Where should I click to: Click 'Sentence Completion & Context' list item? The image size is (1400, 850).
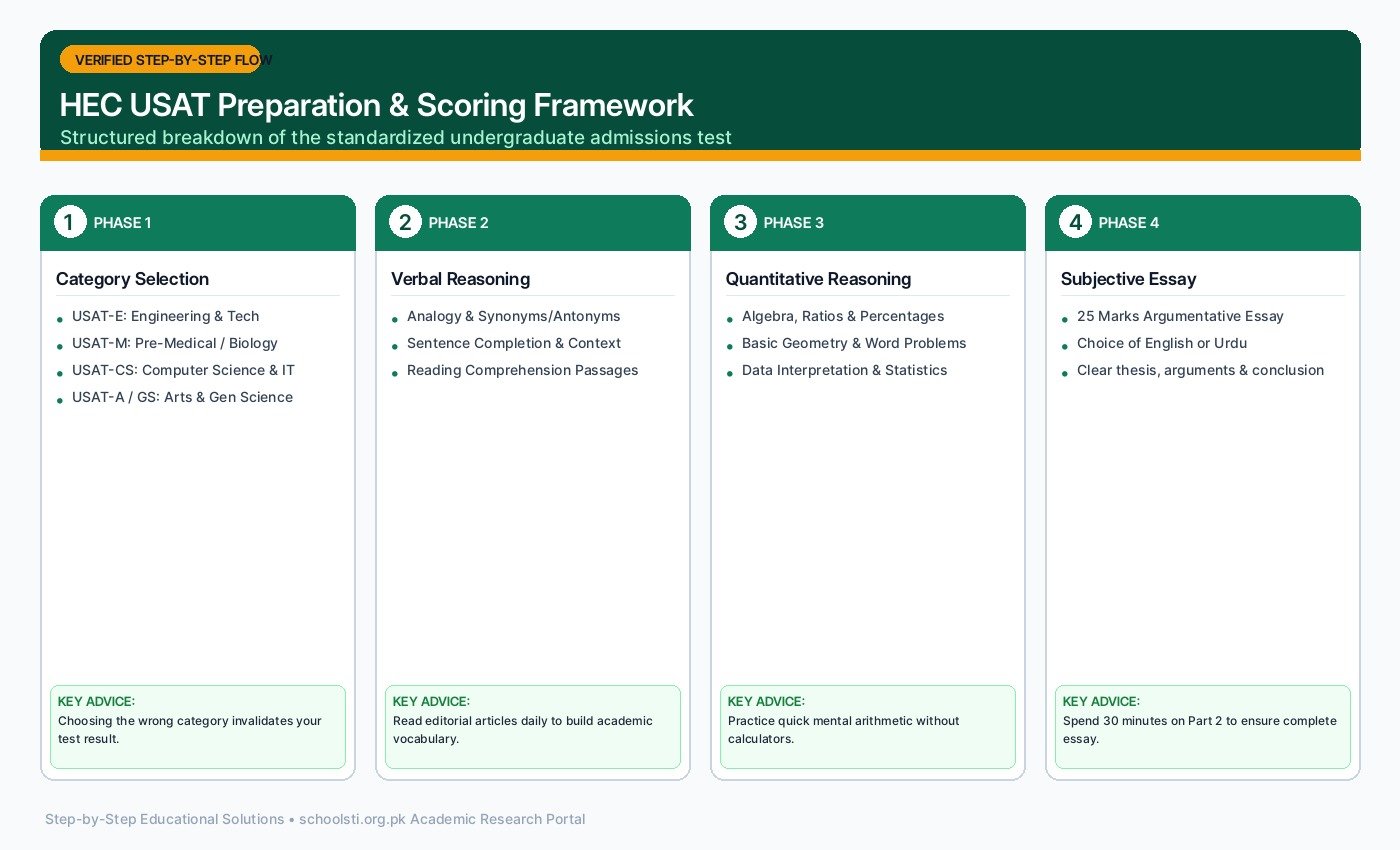pos(514,343)
